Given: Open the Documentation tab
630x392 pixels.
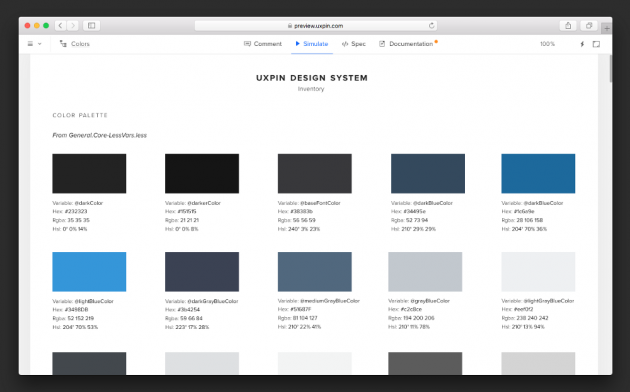Looking at the screenshot, I should pyautogui.click(x=408, y=44).
